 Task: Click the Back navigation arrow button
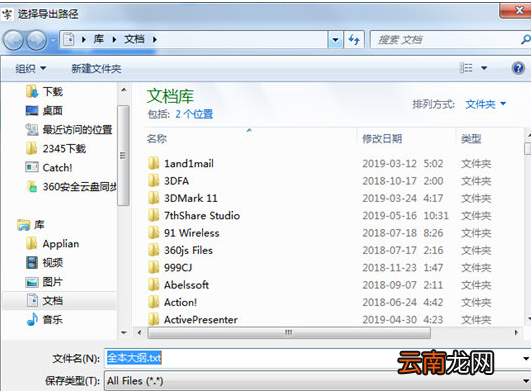click(x=13, y=40)
